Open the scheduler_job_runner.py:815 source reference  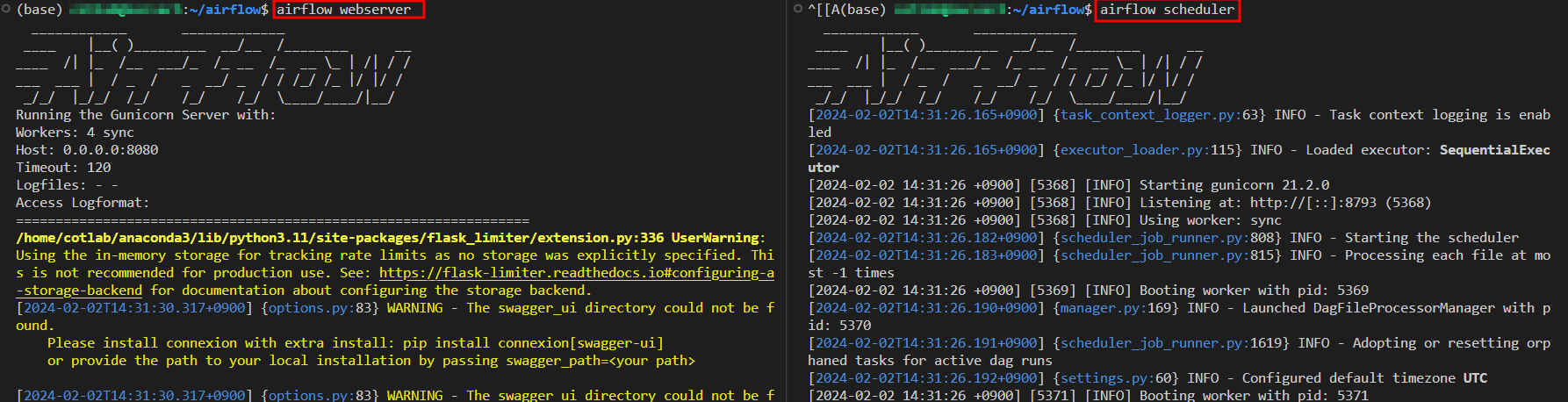tap(1167, 255)
